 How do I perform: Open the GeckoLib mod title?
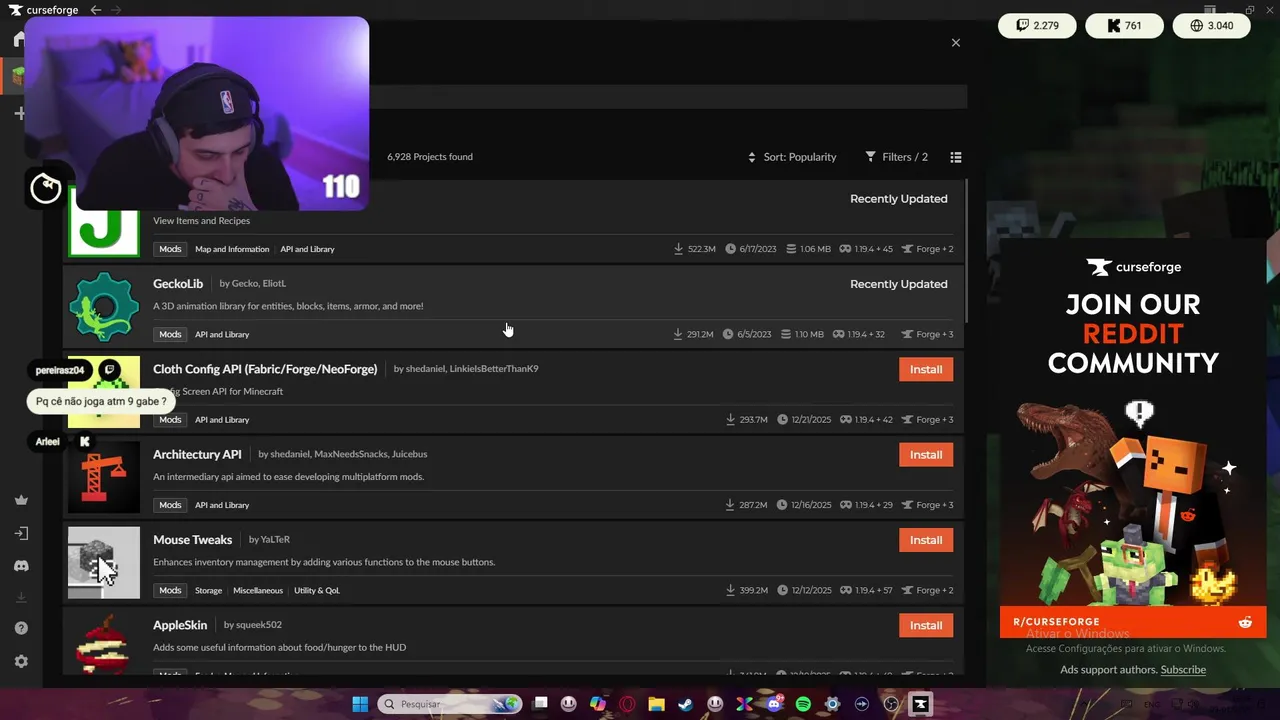coord(178,284)
